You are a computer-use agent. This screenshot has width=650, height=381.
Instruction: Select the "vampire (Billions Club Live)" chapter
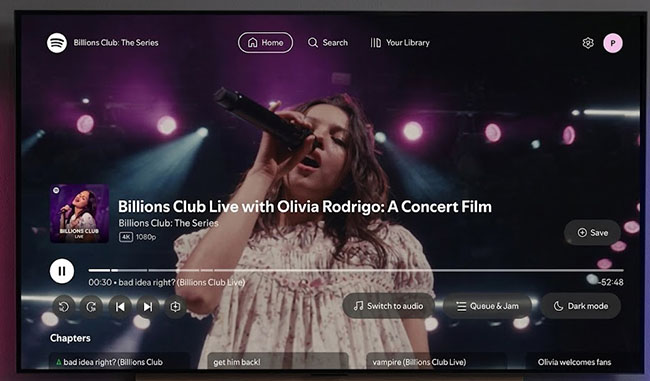click(x=437, y=361)
